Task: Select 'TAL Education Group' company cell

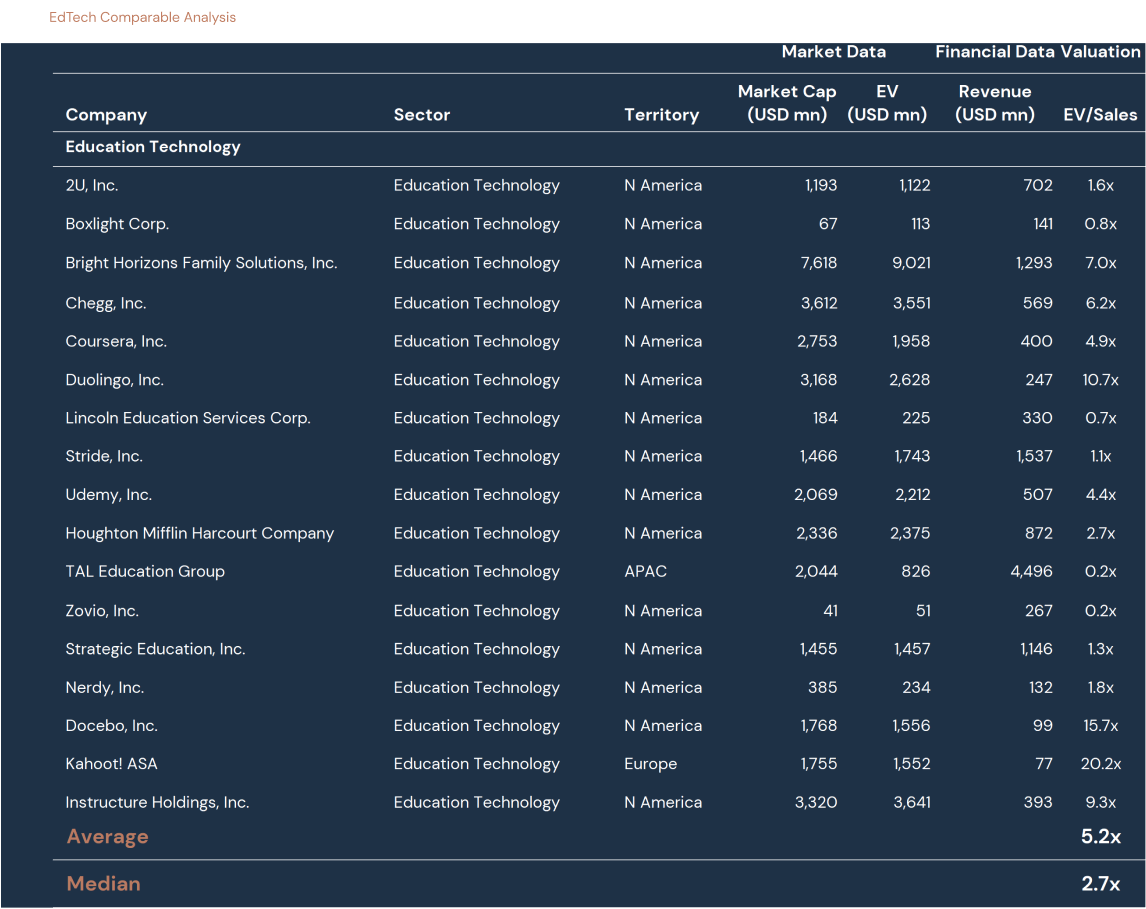Action: pos(145,571)
